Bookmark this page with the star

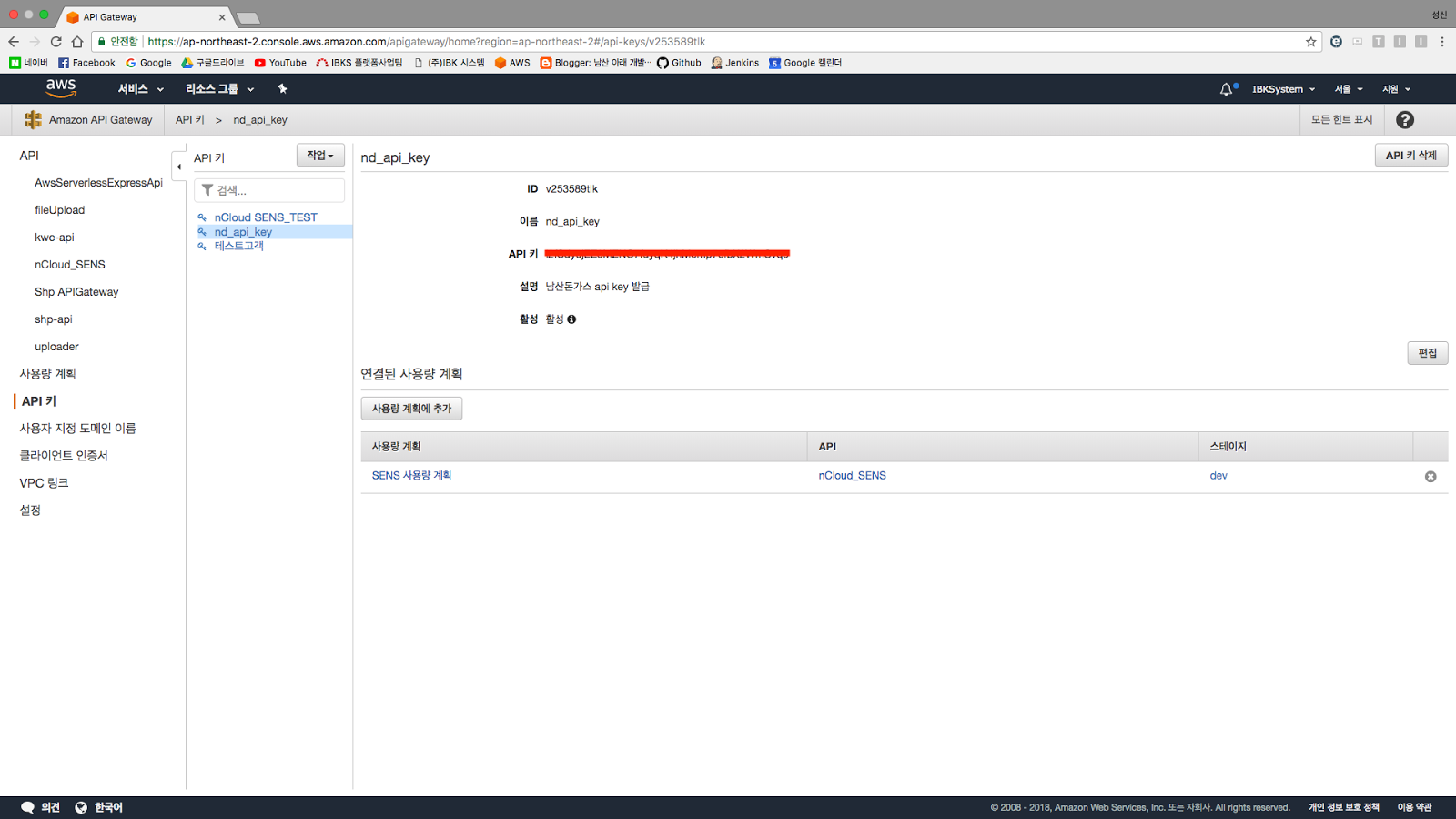click(1311, 42)
